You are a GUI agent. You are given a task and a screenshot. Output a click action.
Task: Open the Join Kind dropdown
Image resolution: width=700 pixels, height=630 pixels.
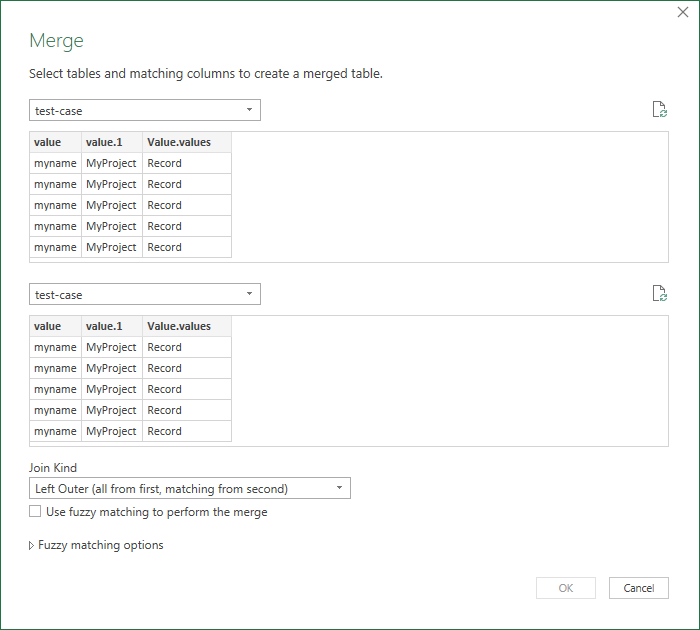[190, 488]
